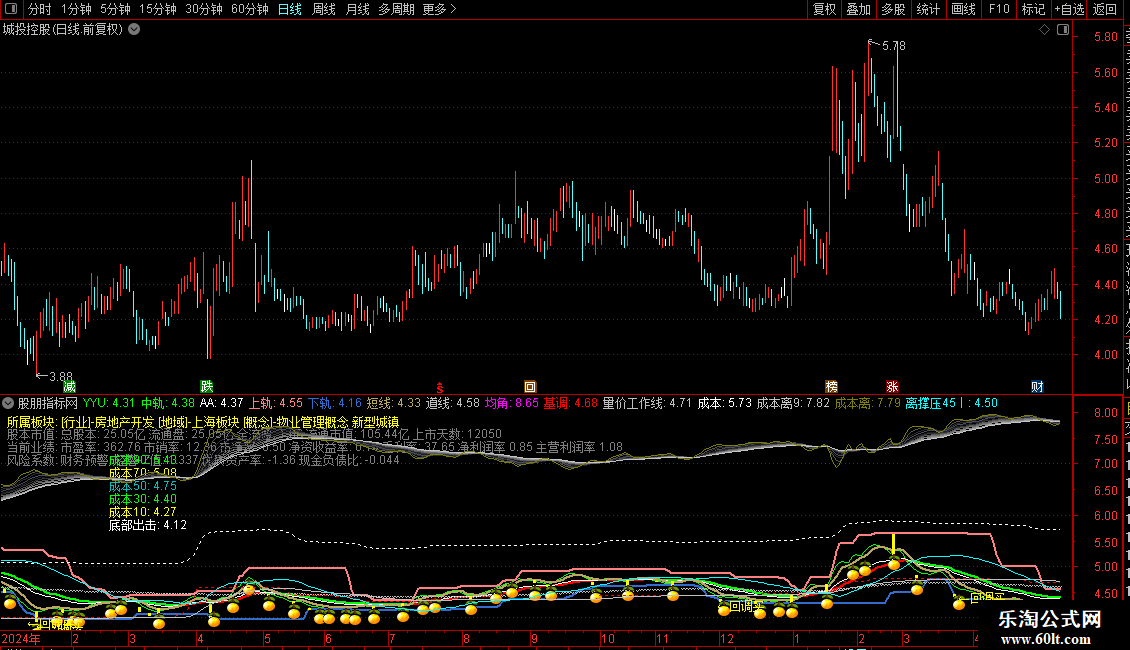The image size is (1130, 650).
Task: Click the 成本30: 4.40 label
Action: click(143, 499)
